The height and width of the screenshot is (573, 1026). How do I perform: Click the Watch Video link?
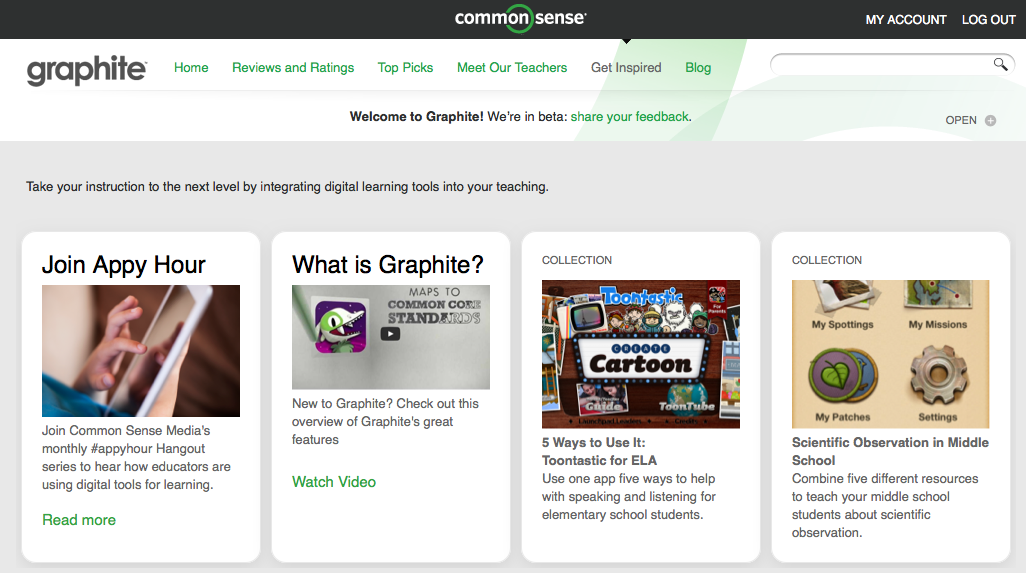click(334, 482)
